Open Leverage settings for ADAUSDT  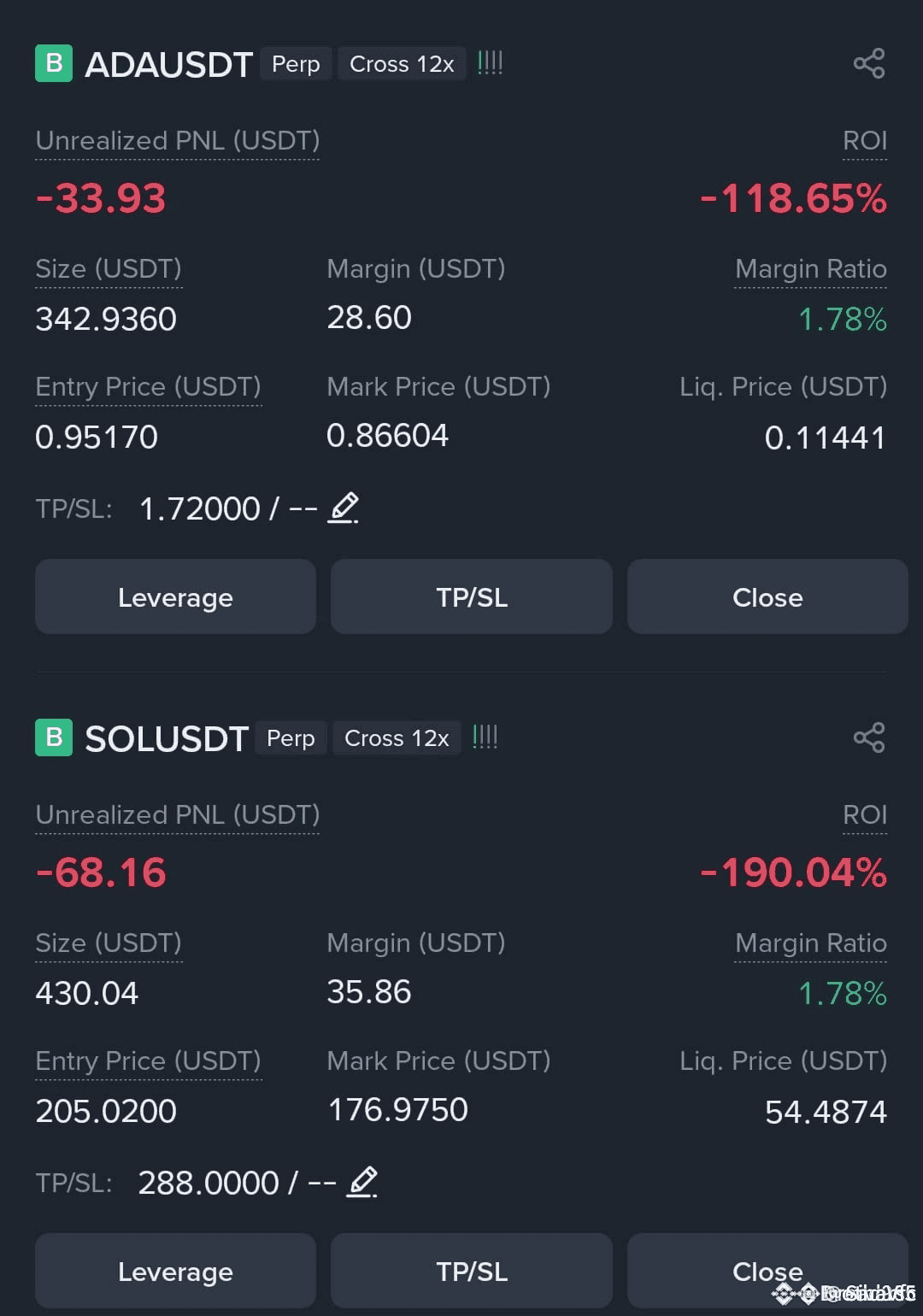pyautogui.click(x=175, y=596)
